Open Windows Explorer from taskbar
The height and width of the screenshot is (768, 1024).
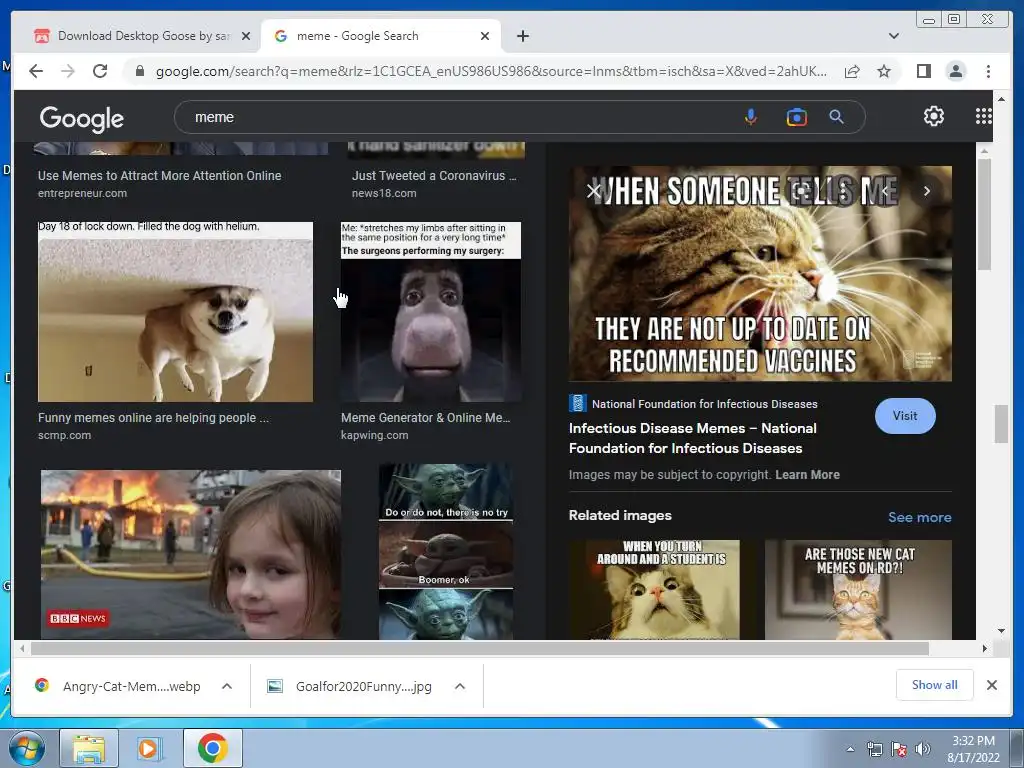[x=89, y=748]
